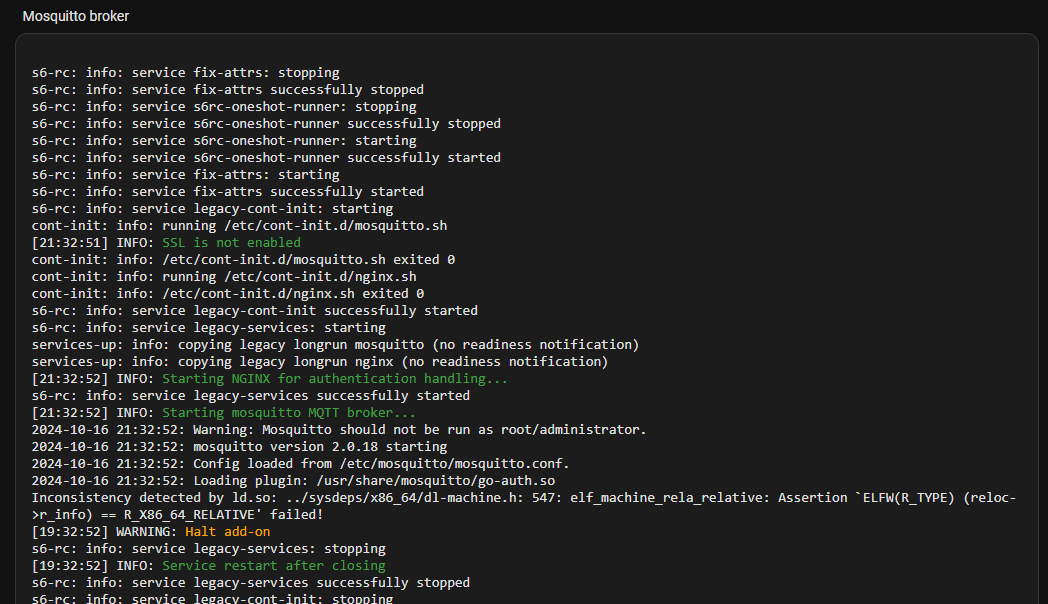
Task: Click the "Starting mosquitto MQTT broker" log message
Action: (289, 413)
